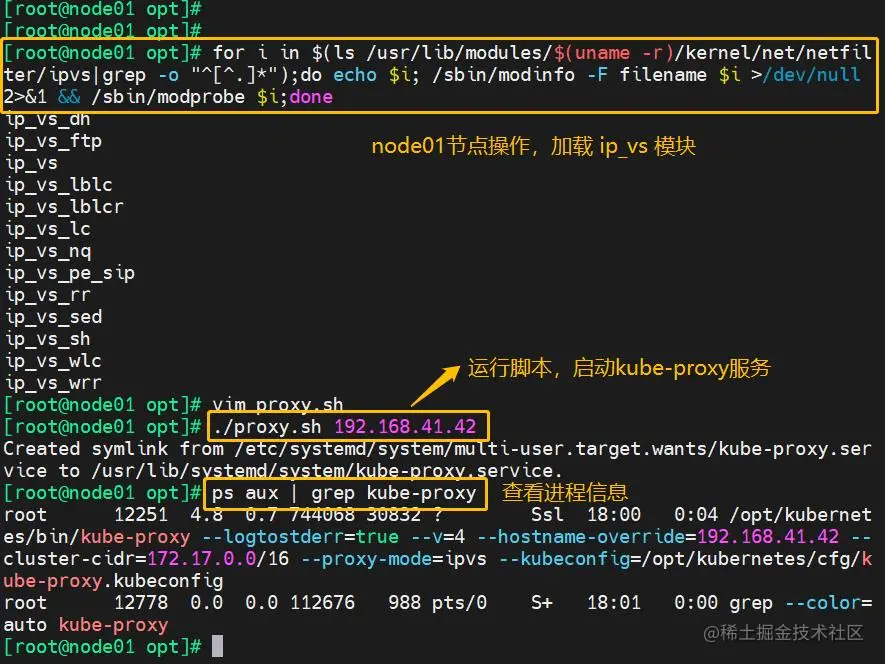Click the --hostname-override flag text
885x664 pixels.
pyautogui.click(x=581, y=537)
